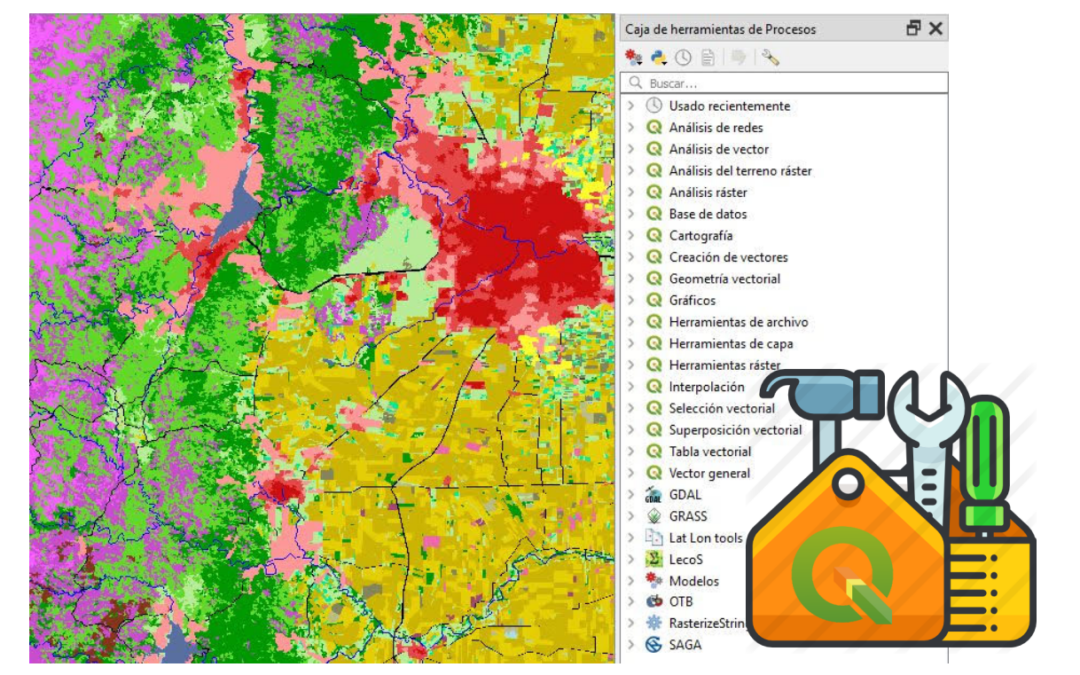1080x675 pixels.
Task: Expand the GRASS provider group
Action: pyautogui.click(x=631, y=516)
